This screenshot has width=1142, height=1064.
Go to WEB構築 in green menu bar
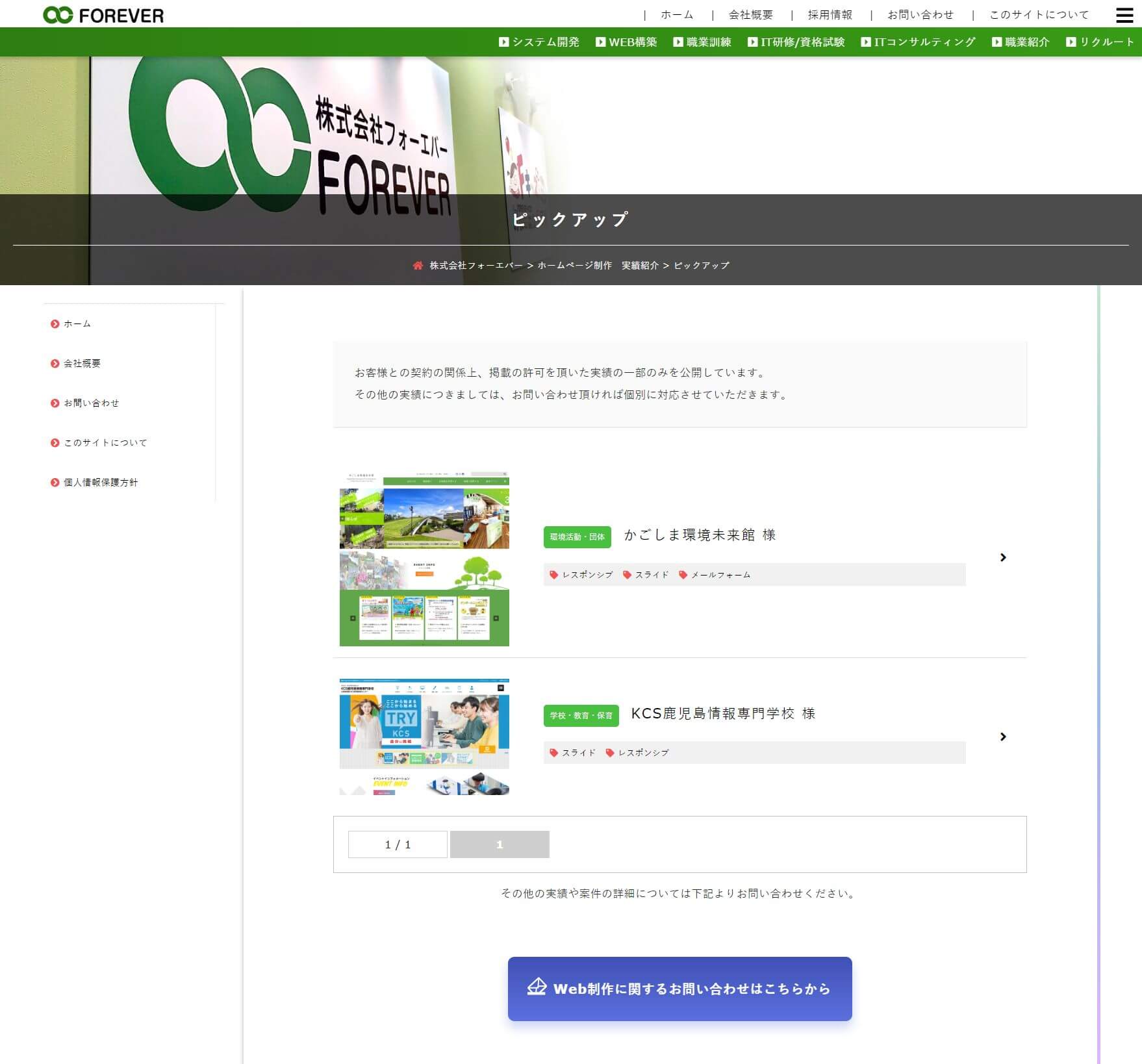633,42
